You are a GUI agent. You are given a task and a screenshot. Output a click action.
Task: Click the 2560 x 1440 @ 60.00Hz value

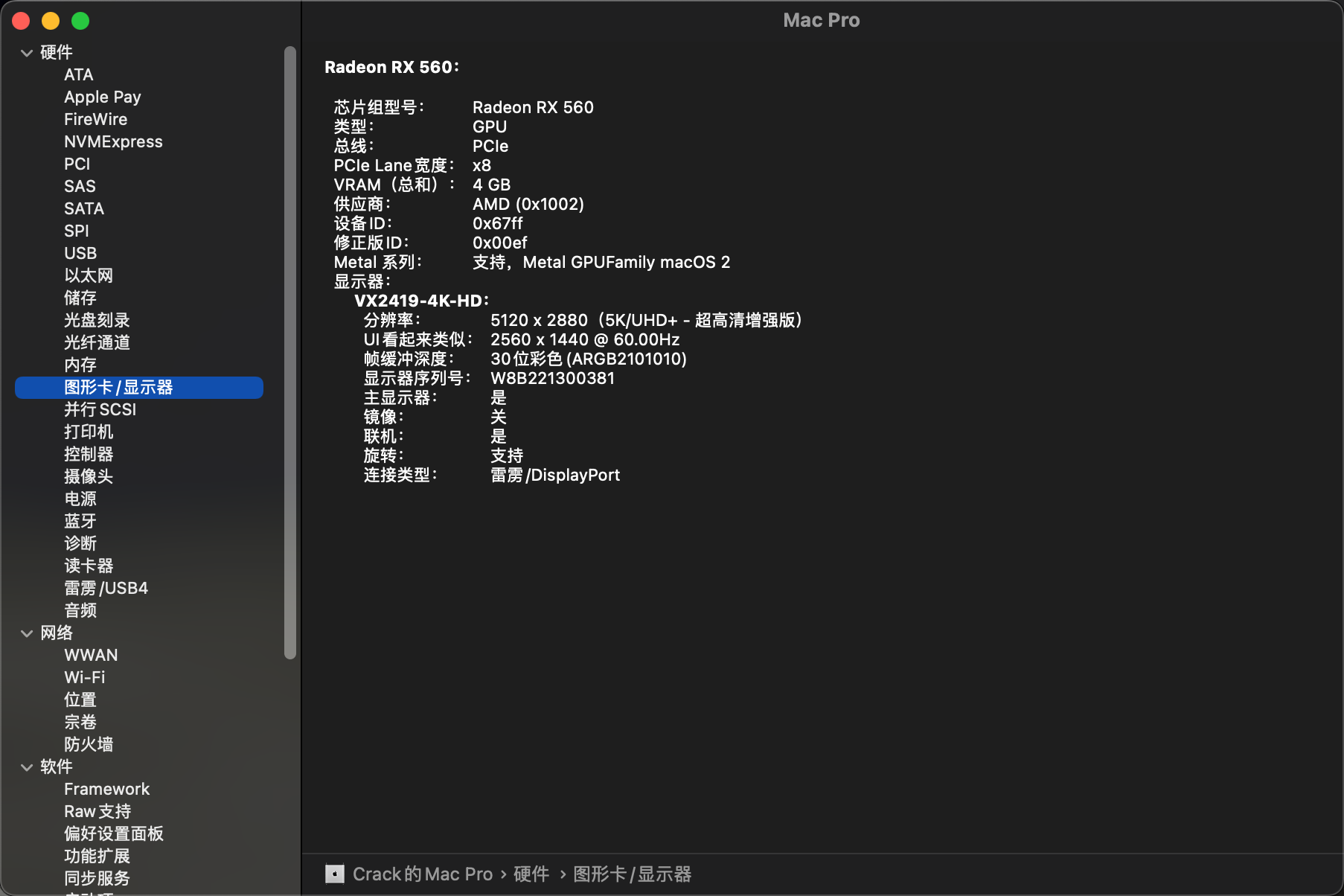click(x=585, y=339)
